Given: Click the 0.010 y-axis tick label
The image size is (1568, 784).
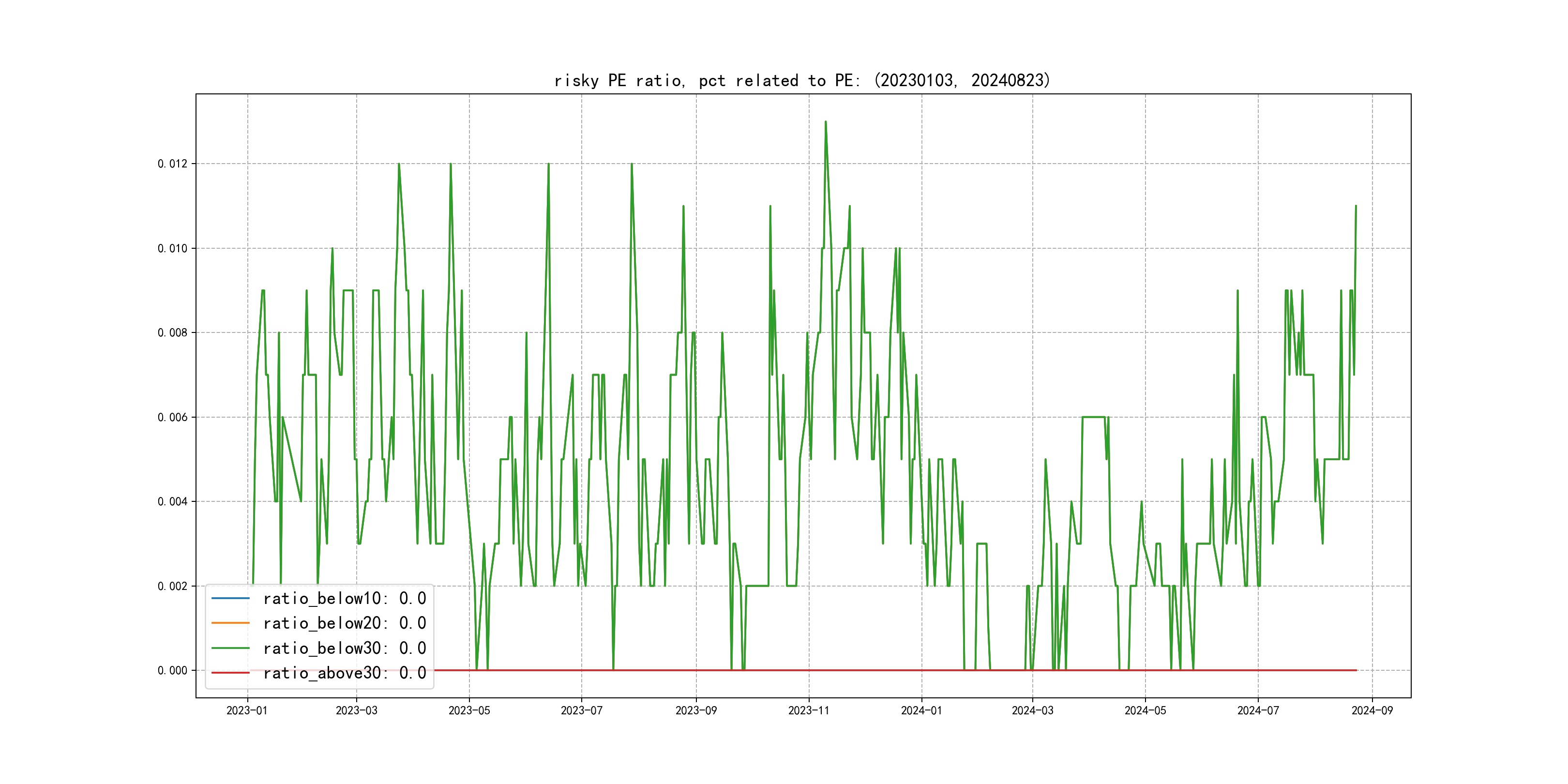Looking at the screenshot, I should 172,248.
